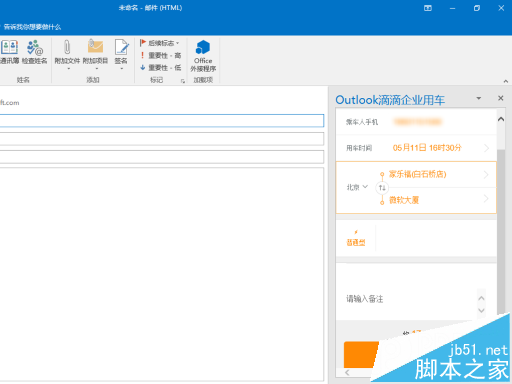Attach a file with 附加文件
Screen dimensions: 512x384
click(67, 54)
